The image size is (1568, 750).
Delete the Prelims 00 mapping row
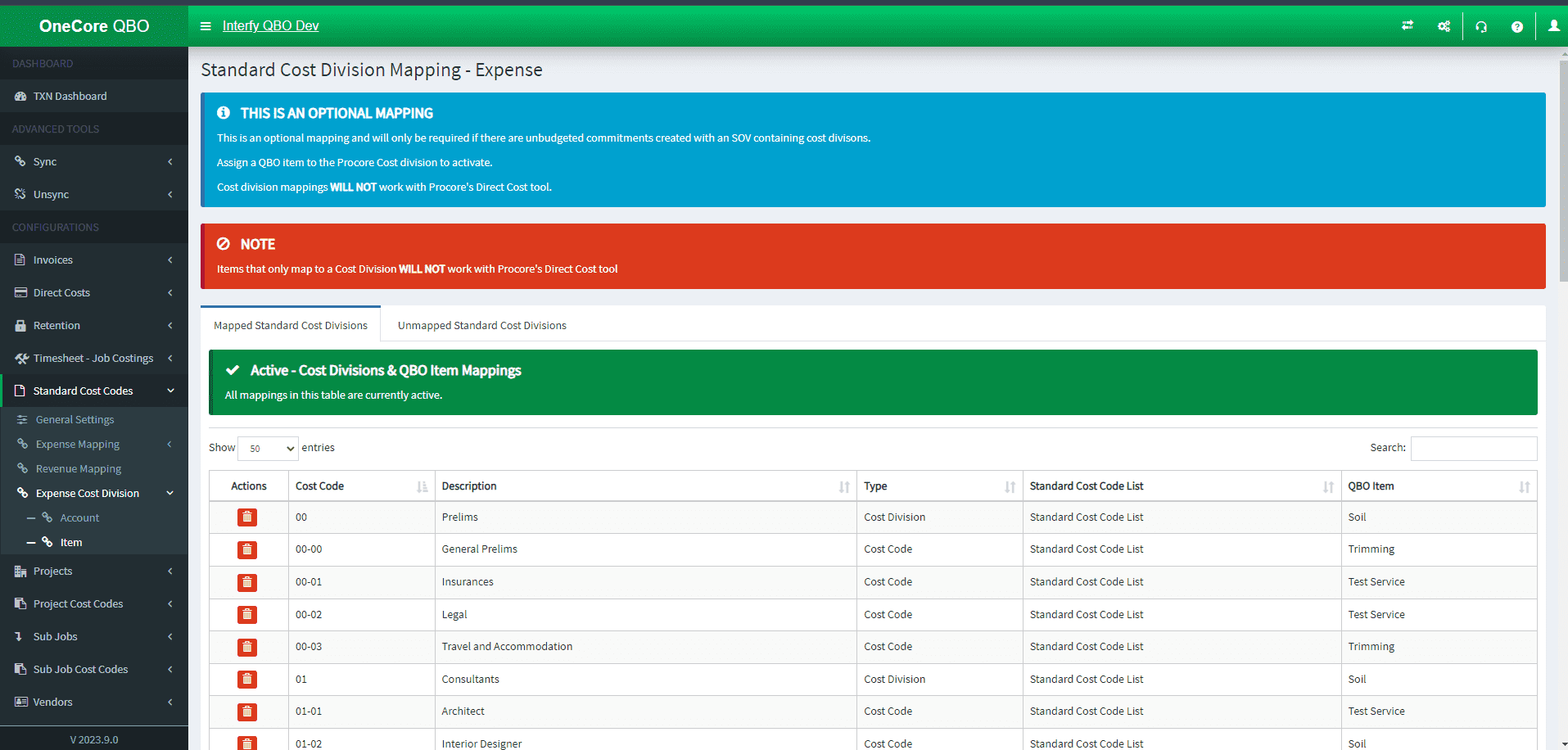246,517
